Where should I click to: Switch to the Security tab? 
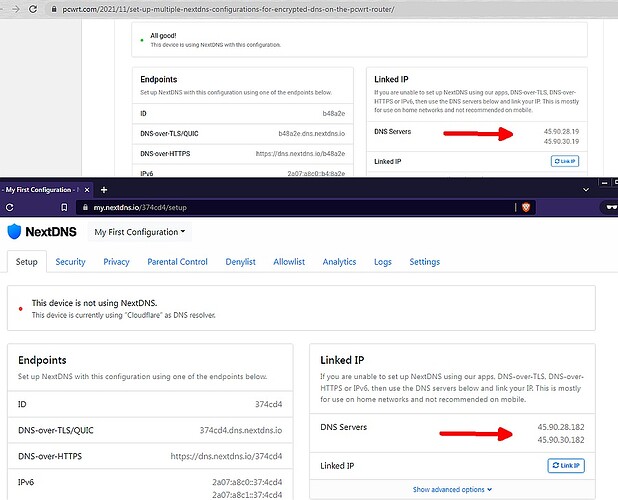pos(70,262)
